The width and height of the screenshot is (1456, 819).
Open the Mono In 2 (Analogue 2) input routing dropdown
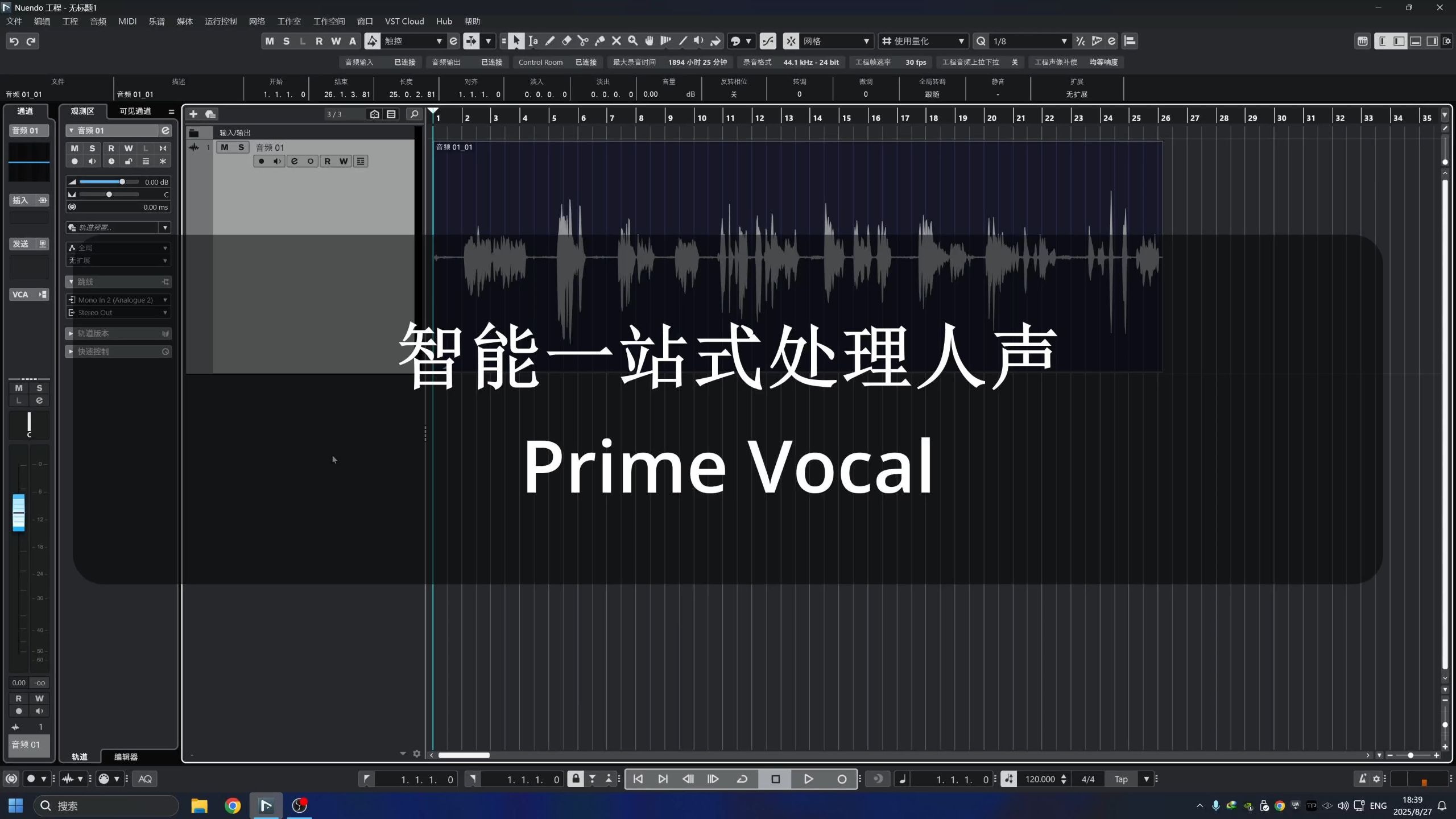coord(118,300)
